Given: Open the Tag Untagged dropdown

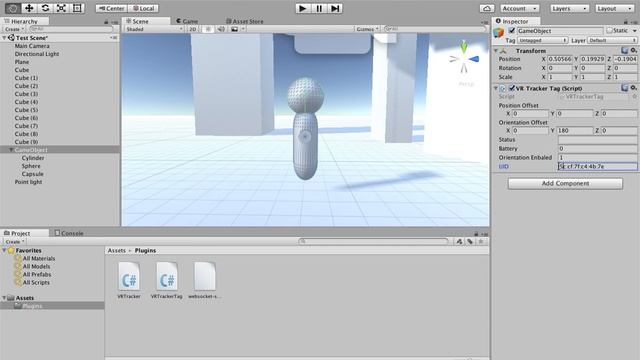Looking at the screenshot, I should [x=542, y=40].
